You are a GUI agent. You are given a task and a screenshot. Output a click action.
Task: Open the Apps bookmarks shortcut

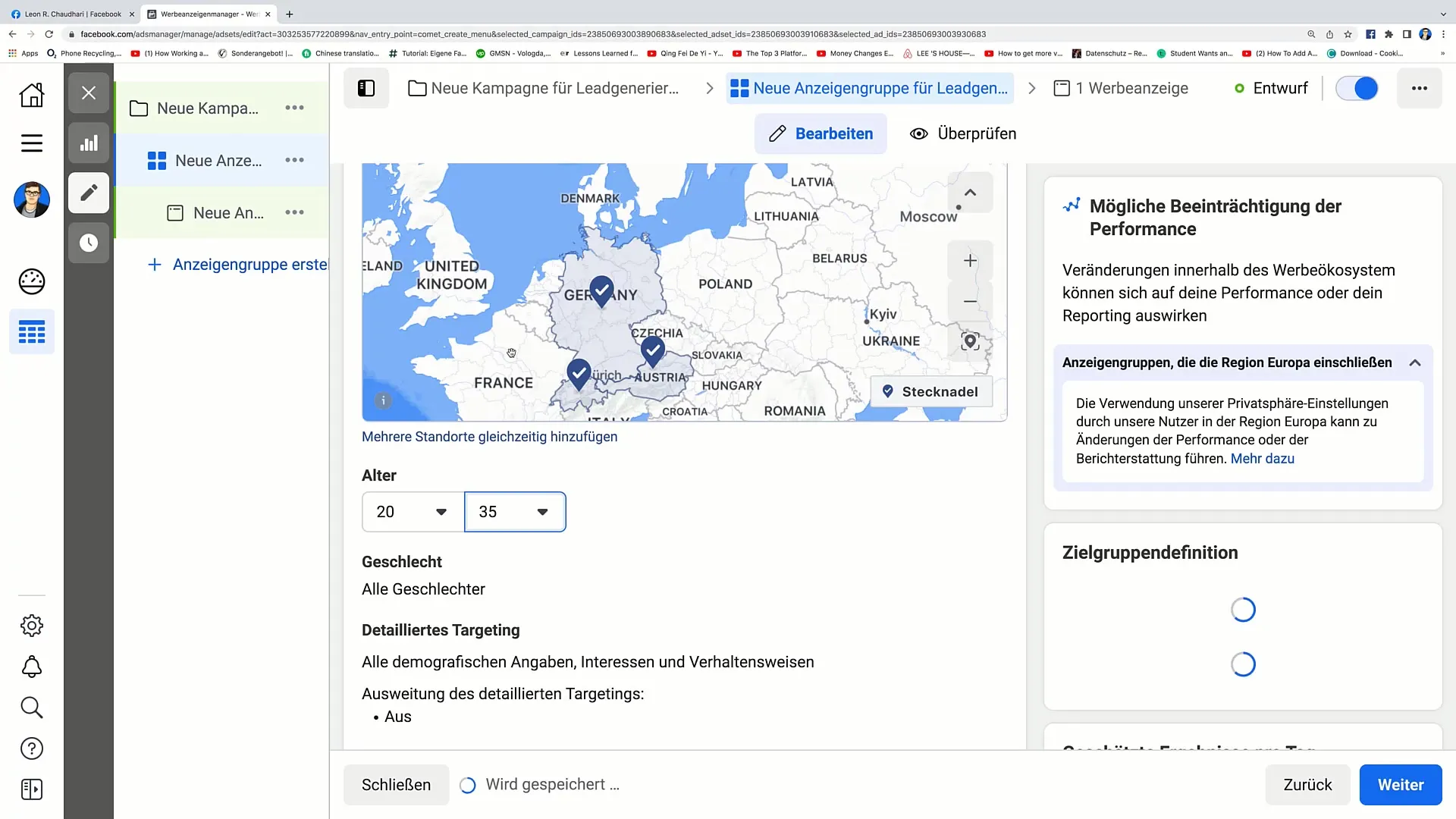click(23, 53)
